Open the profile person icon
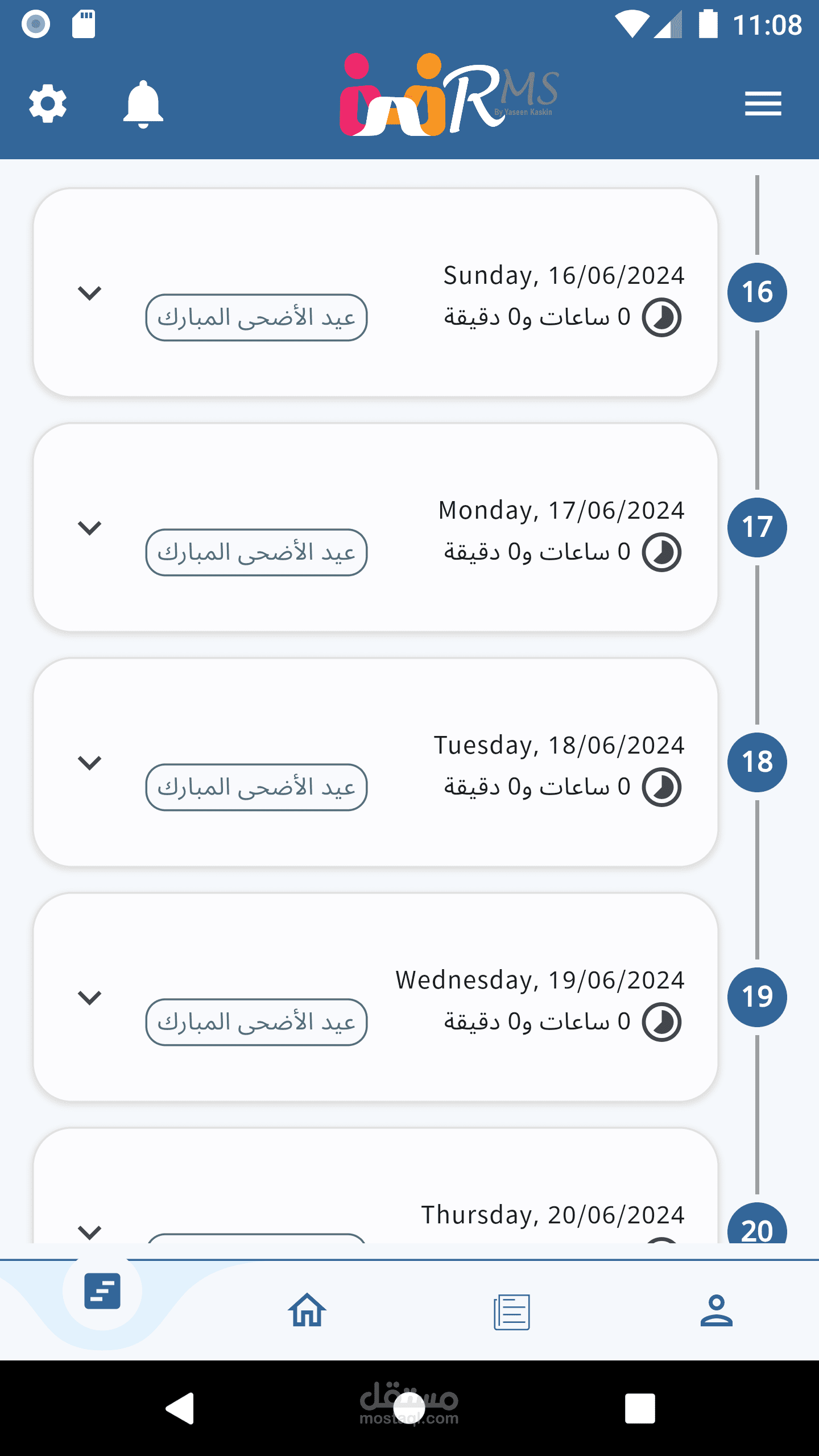 tap(717, 1310)
